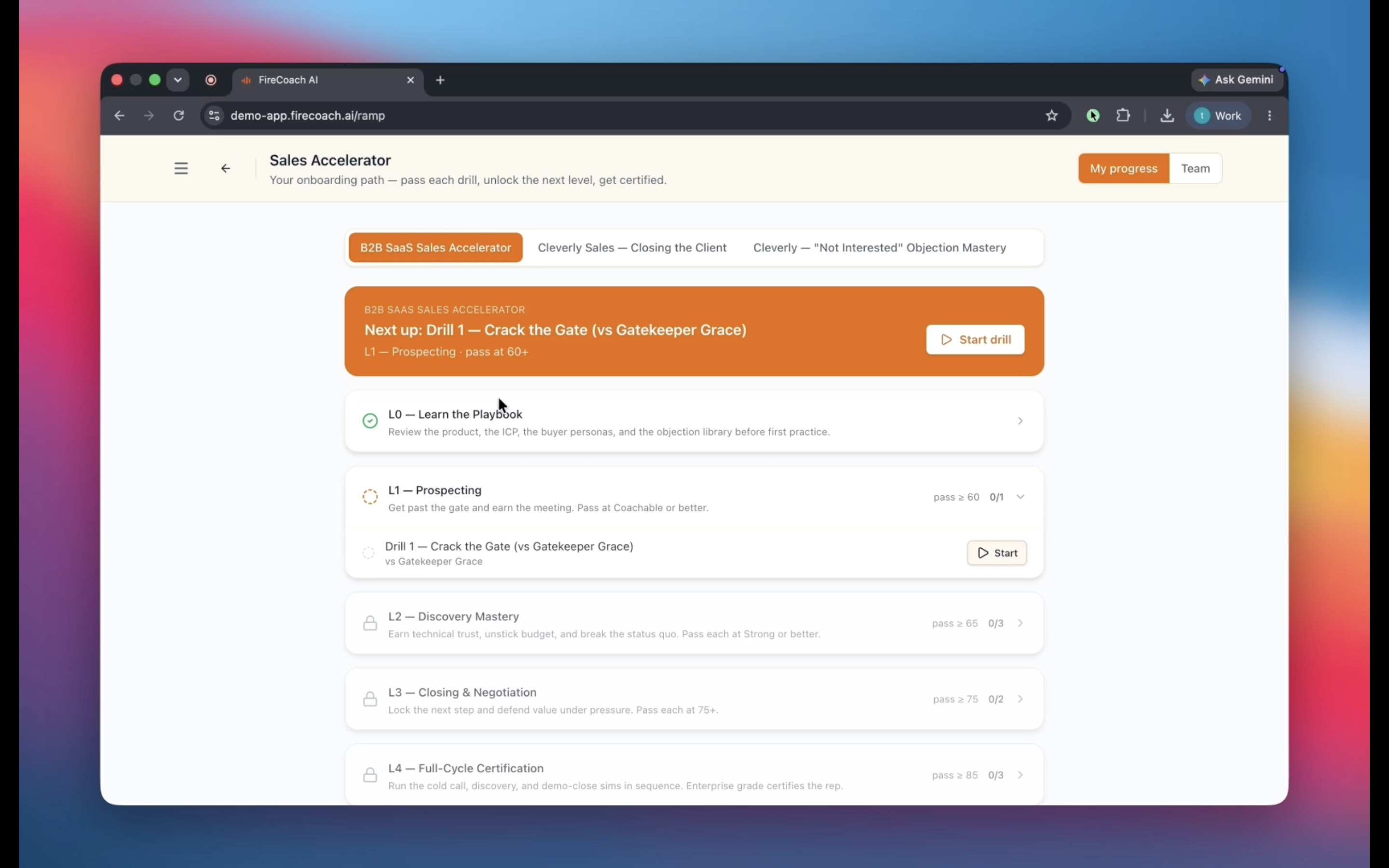This screenshot has width=1389, height=868.
Task: Open the Work profile button
Action: tap(1218, 115)
